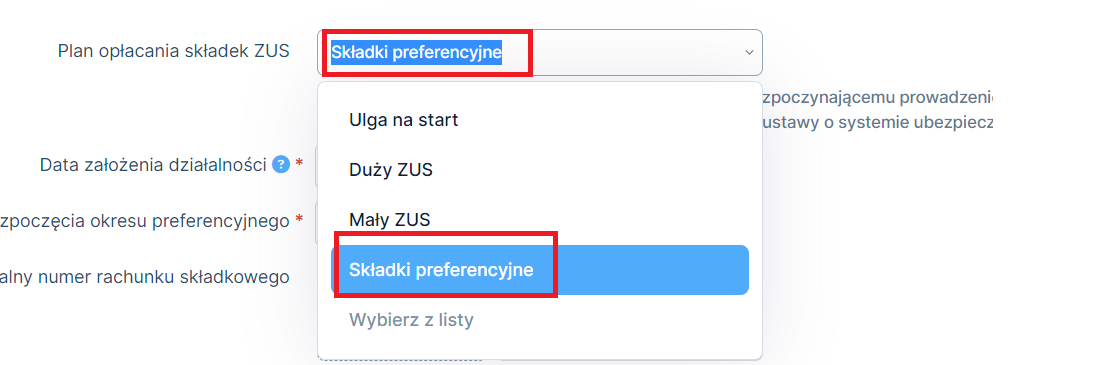This screenshot has width=1110, height=365.
Task: Click red asterisk beside Data założenia działalności
Action: pos(299,163)
